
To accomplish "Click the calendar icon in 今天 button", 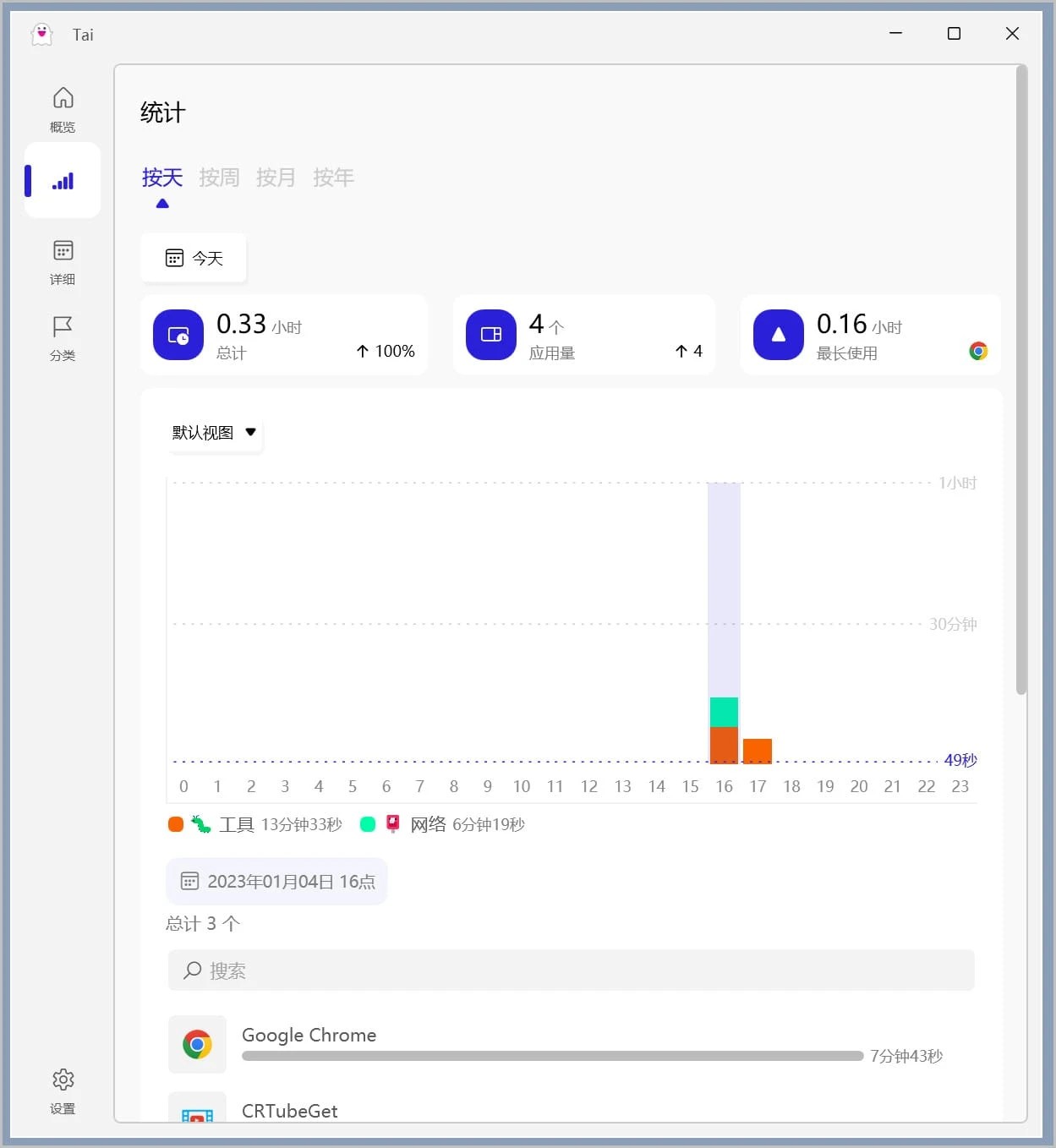I will (174, 258).
